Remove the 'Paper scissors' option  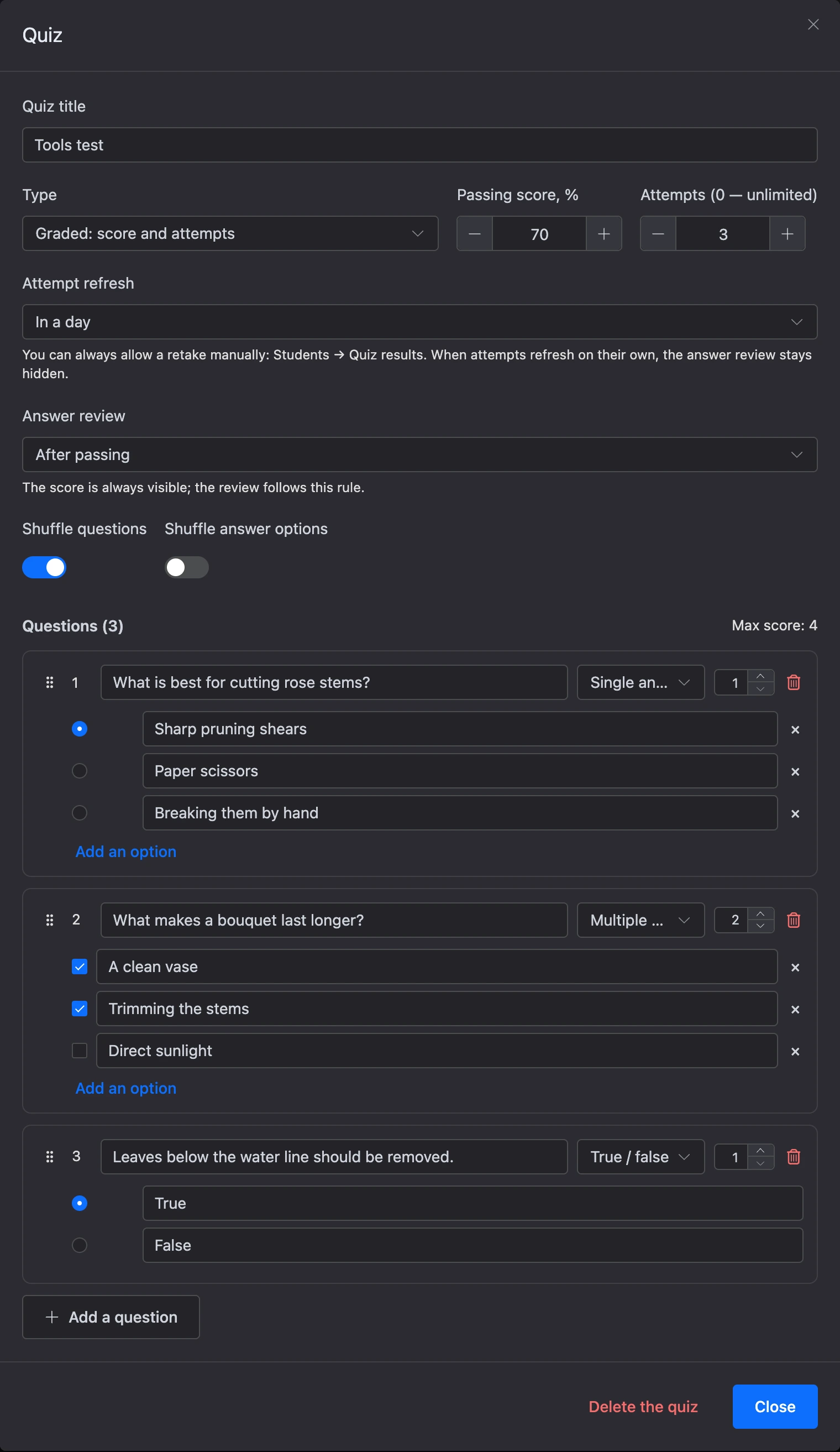795,771
